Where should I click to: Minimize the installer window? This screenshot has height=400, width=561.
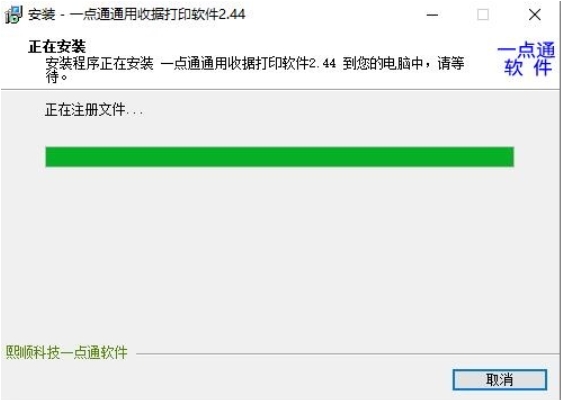pos(432,15)
